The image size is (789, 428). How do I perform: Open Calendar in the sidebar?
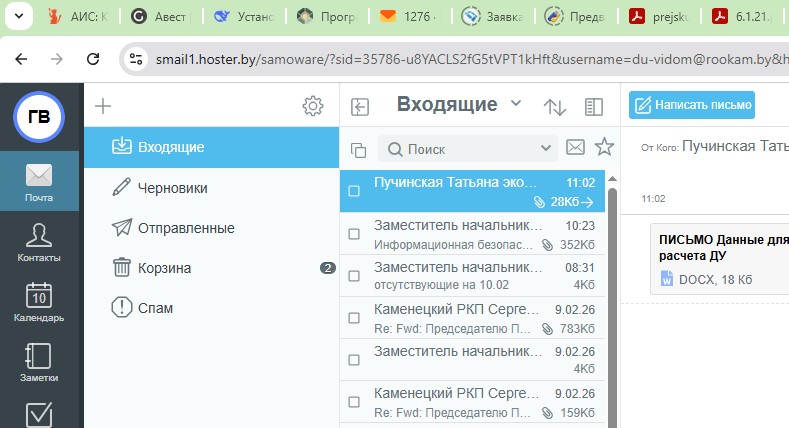39,302
